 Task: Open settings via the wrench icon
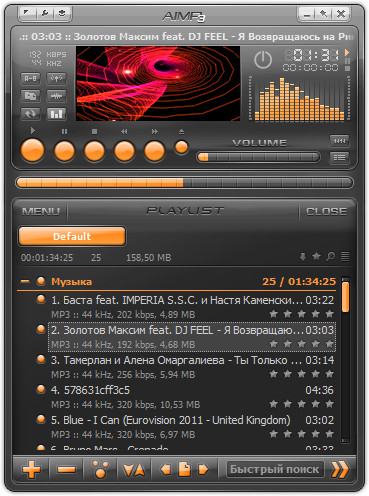45,13
